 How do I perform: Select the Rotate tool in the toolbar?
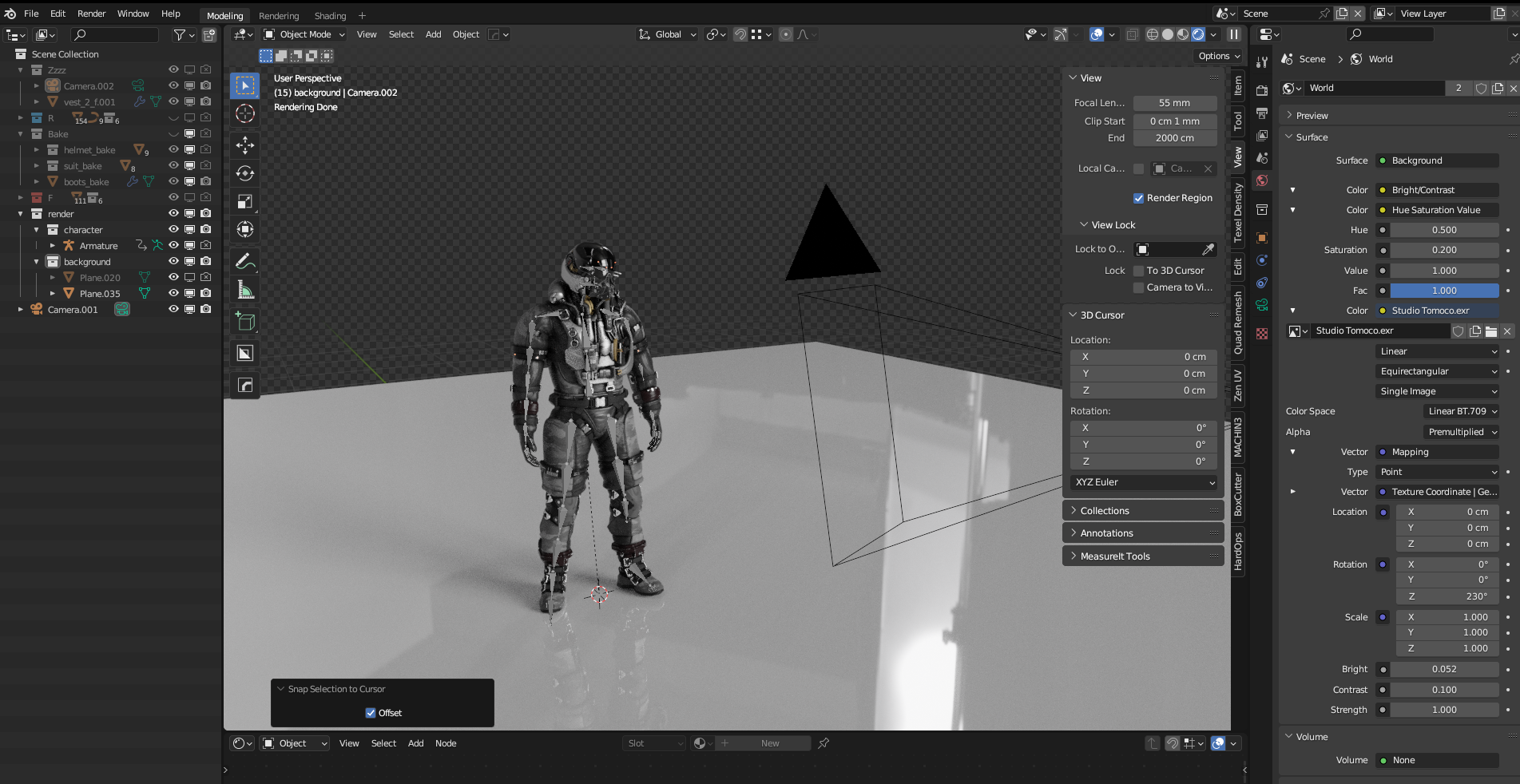tap(245, 173)
